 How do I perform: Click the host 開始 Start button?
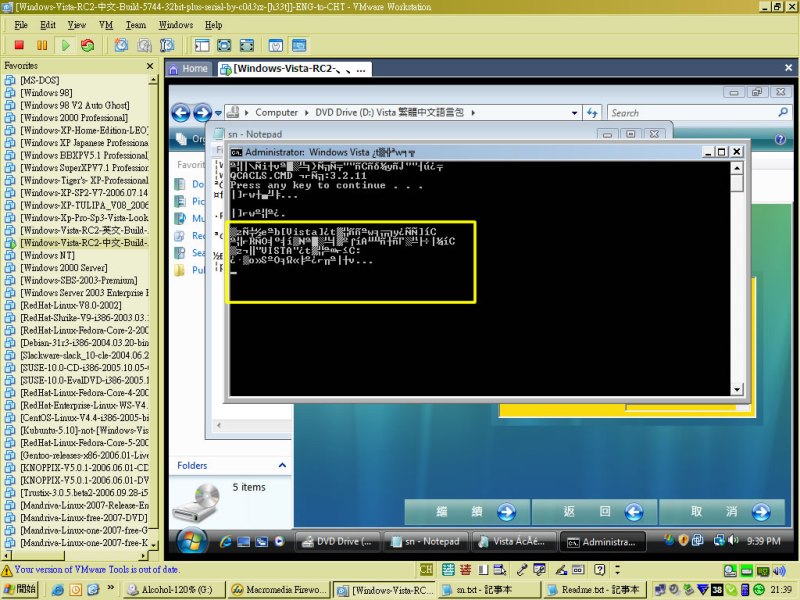click(x=19, y=589)
